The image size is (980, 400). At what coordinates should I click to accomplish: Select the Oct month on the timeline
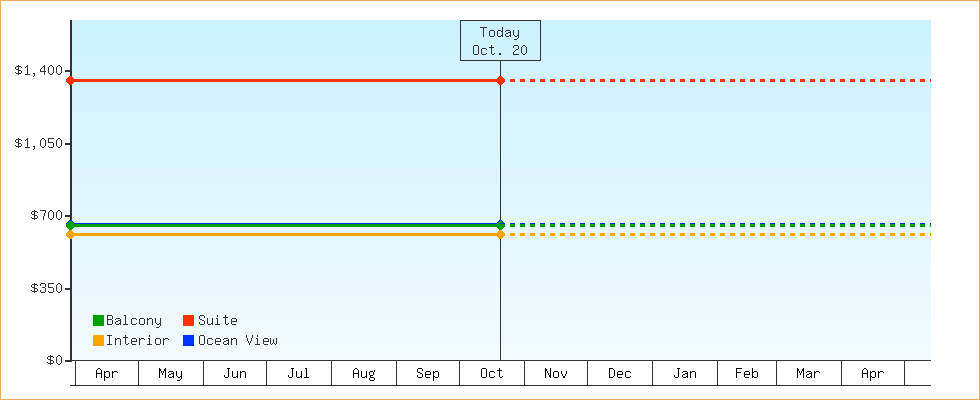pyautogui.click(x=492, y=374)
